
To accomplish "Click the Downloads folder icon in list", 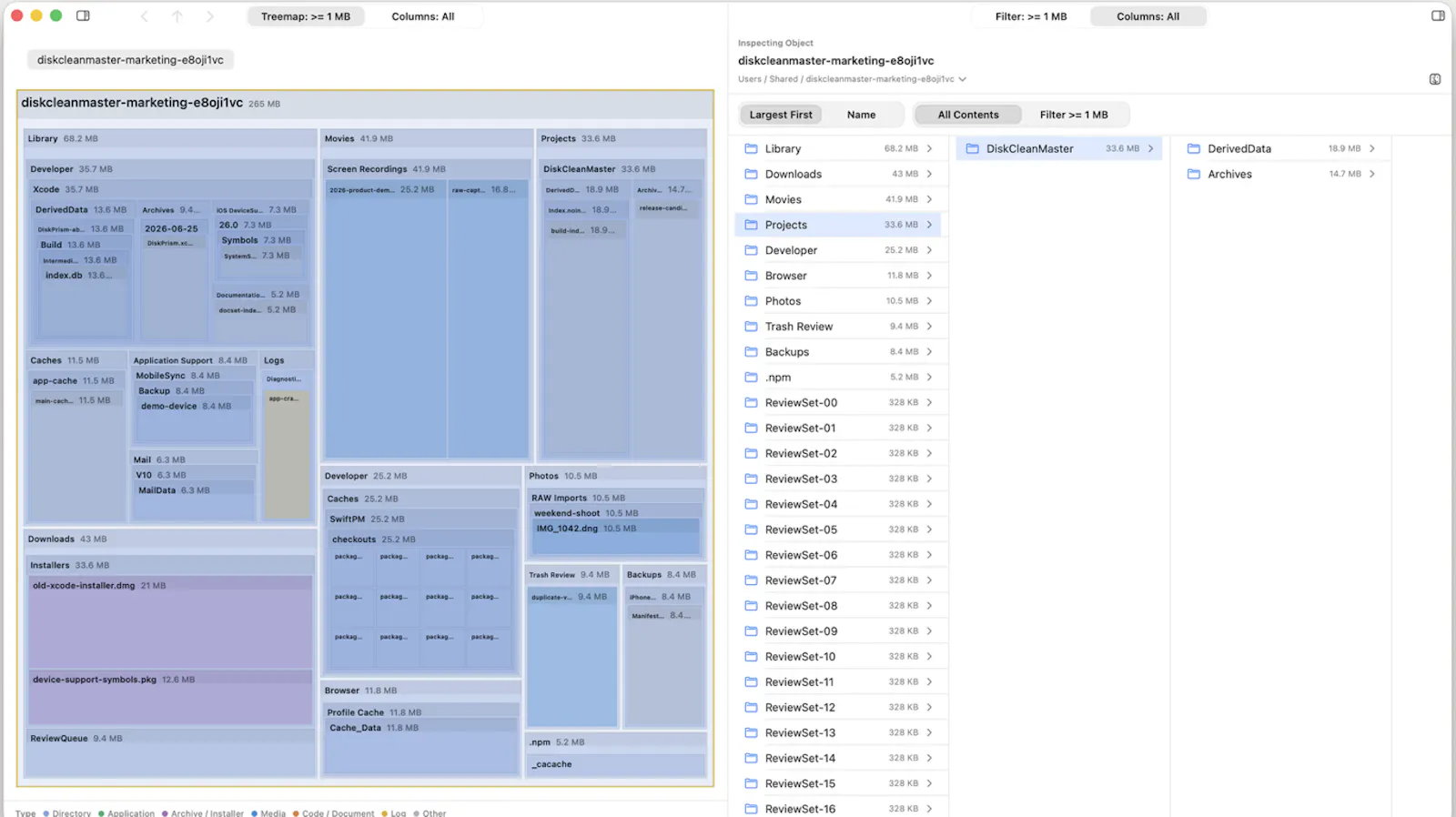I will point(751,174).
